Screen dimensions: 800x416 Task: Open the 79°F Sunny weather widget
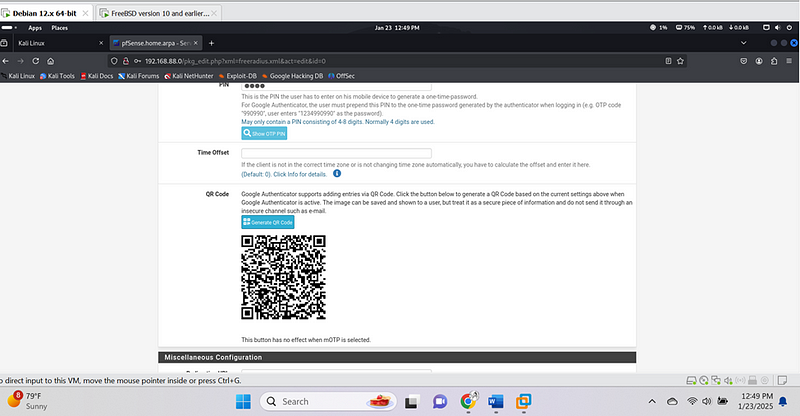pyautogui.click(x=28, y=401)
